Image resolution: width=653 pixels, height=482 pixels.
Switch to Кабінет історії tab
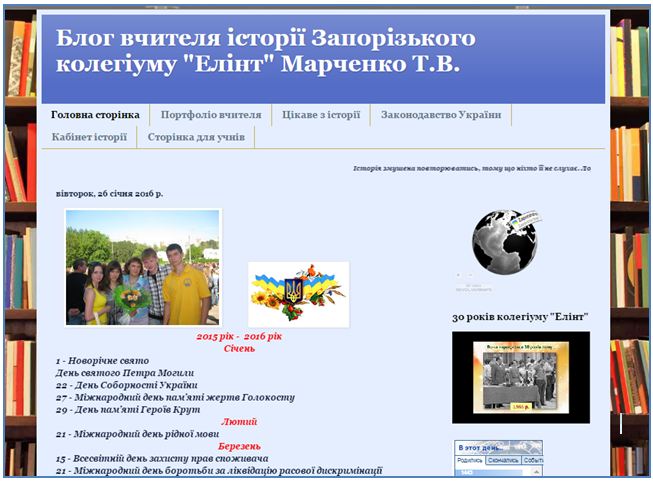[89, 137]
